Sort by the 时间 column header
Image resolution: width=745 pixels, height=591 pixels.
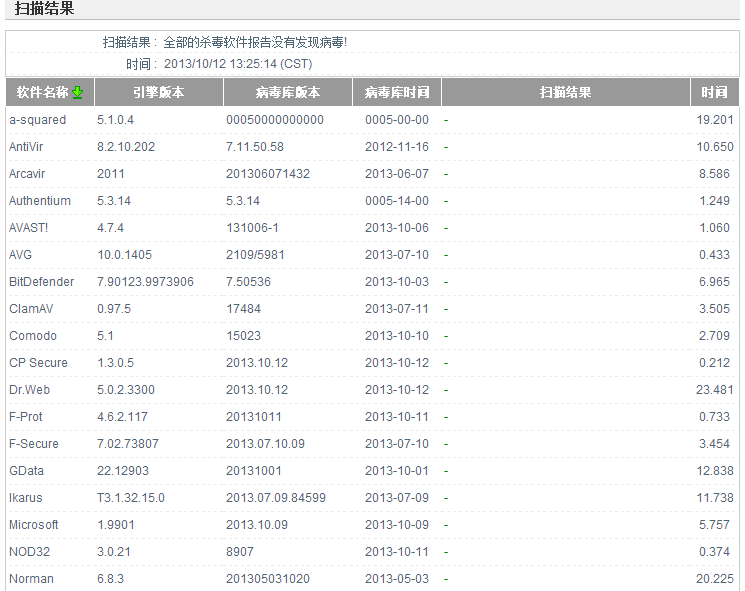coord(715,92)
